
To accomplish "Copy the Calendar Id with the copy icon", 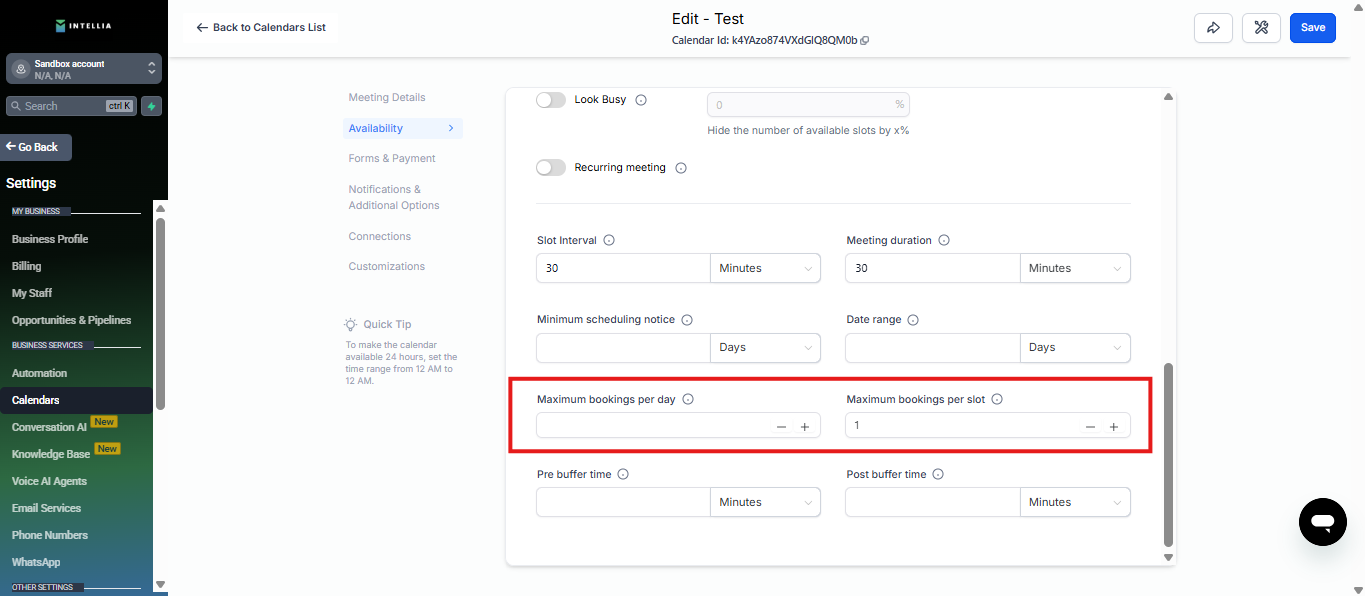I will 865,41.
